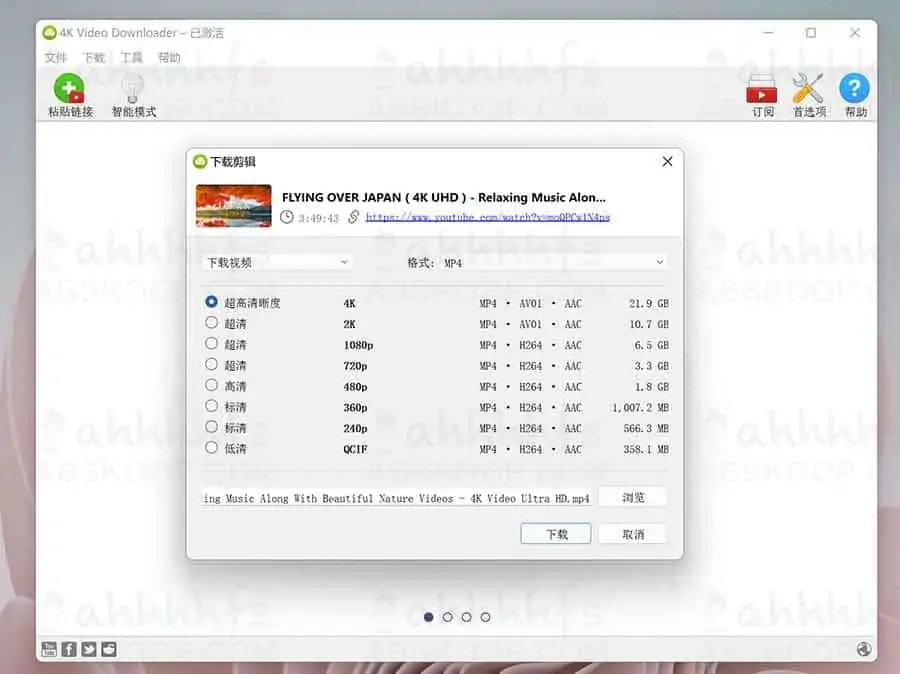This screenshot has width=900, height=674.
Task: Click the 10.7 GB file size text
Action: tap(649, 324)
